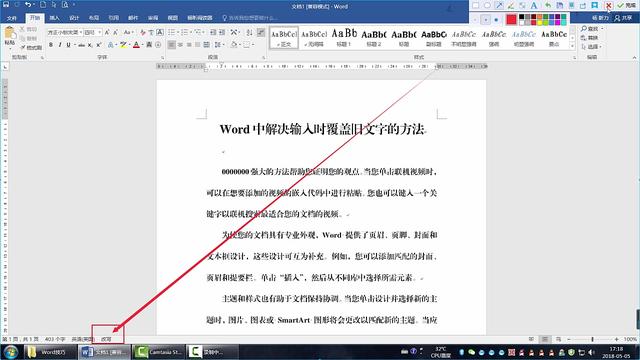Select the rectangle annotation tool

(x=476, y=5)
